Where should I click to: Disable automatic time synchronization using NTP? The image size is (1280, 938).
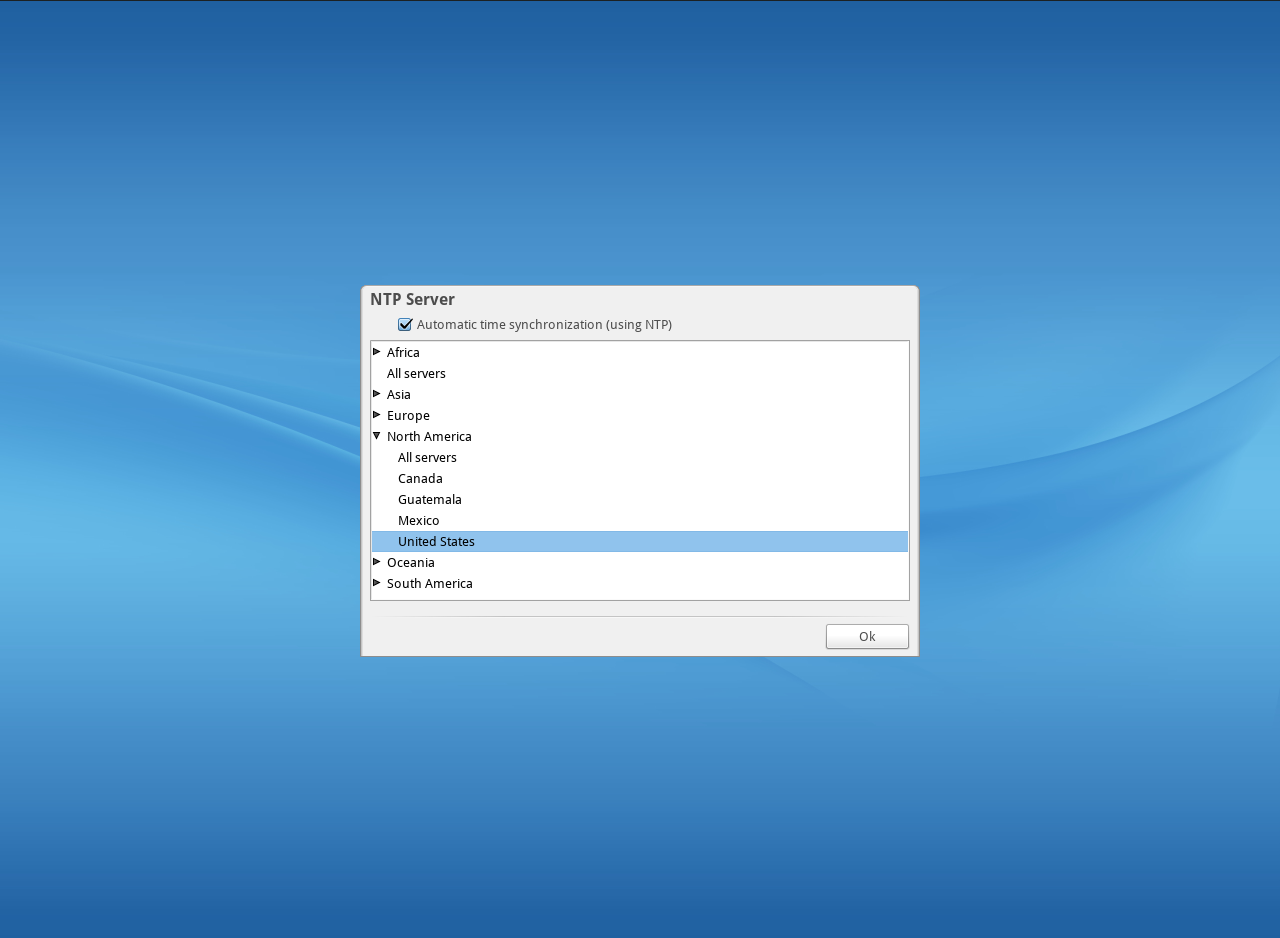405,324
